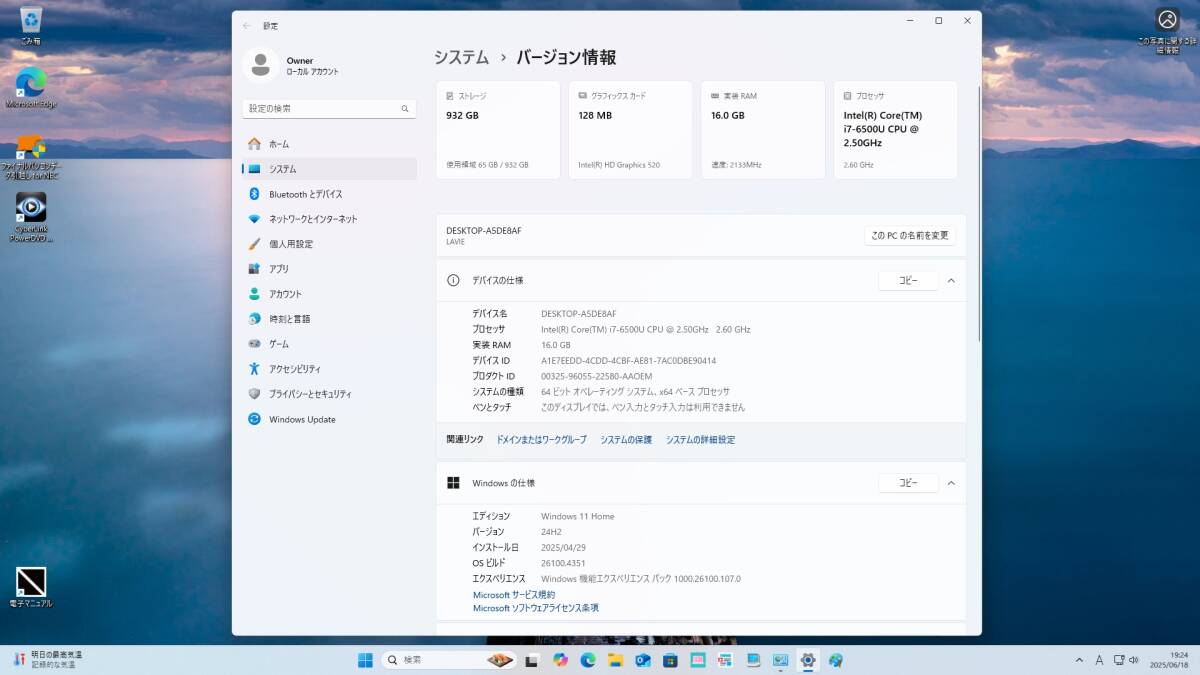
Task: Click the アカウント sidebar icon
Action: (x=254, y=294)
